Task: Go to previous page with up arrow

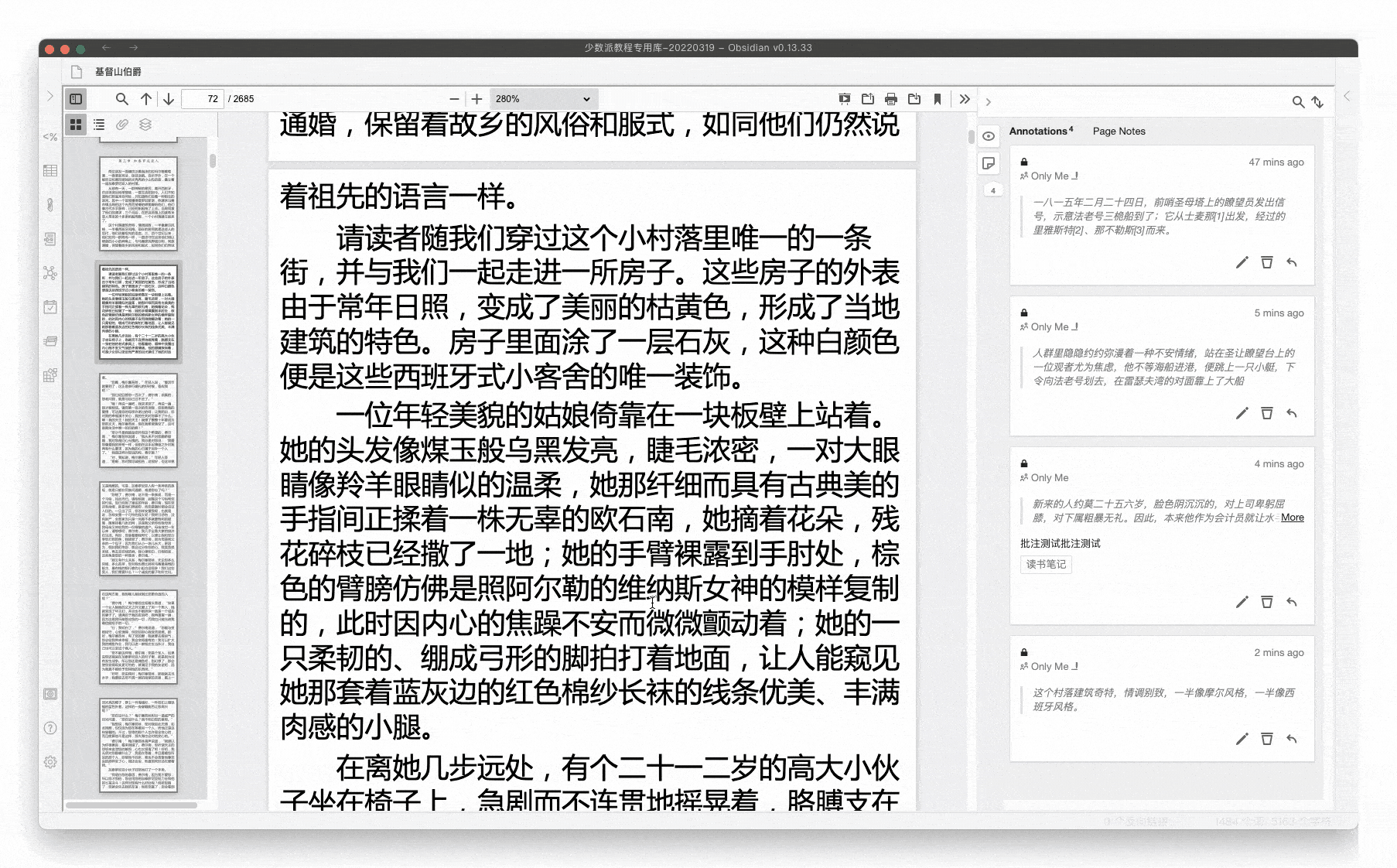Action: 146,99
